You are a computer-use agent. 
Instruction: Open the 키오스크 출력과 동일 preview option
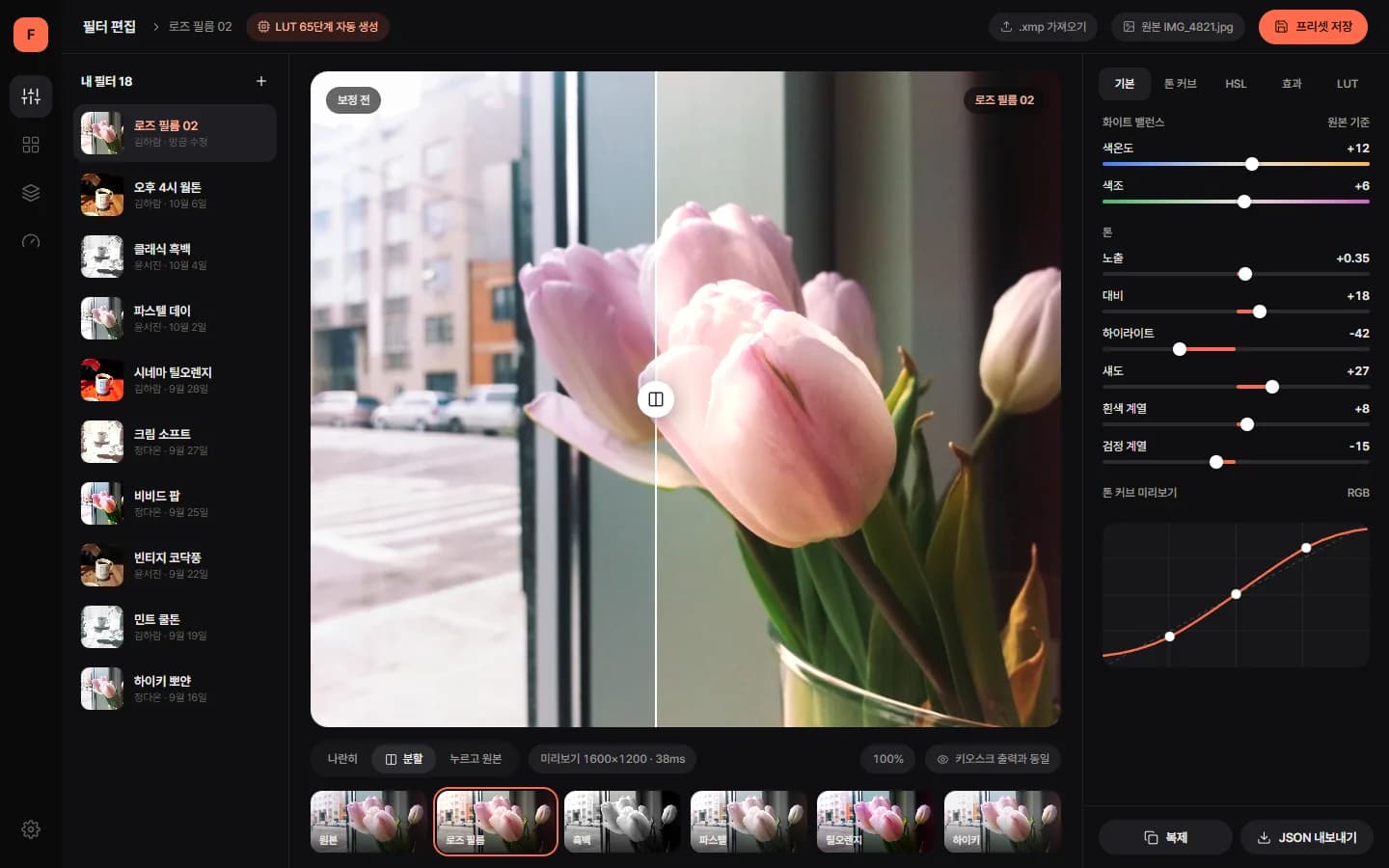tap(993, 759)
